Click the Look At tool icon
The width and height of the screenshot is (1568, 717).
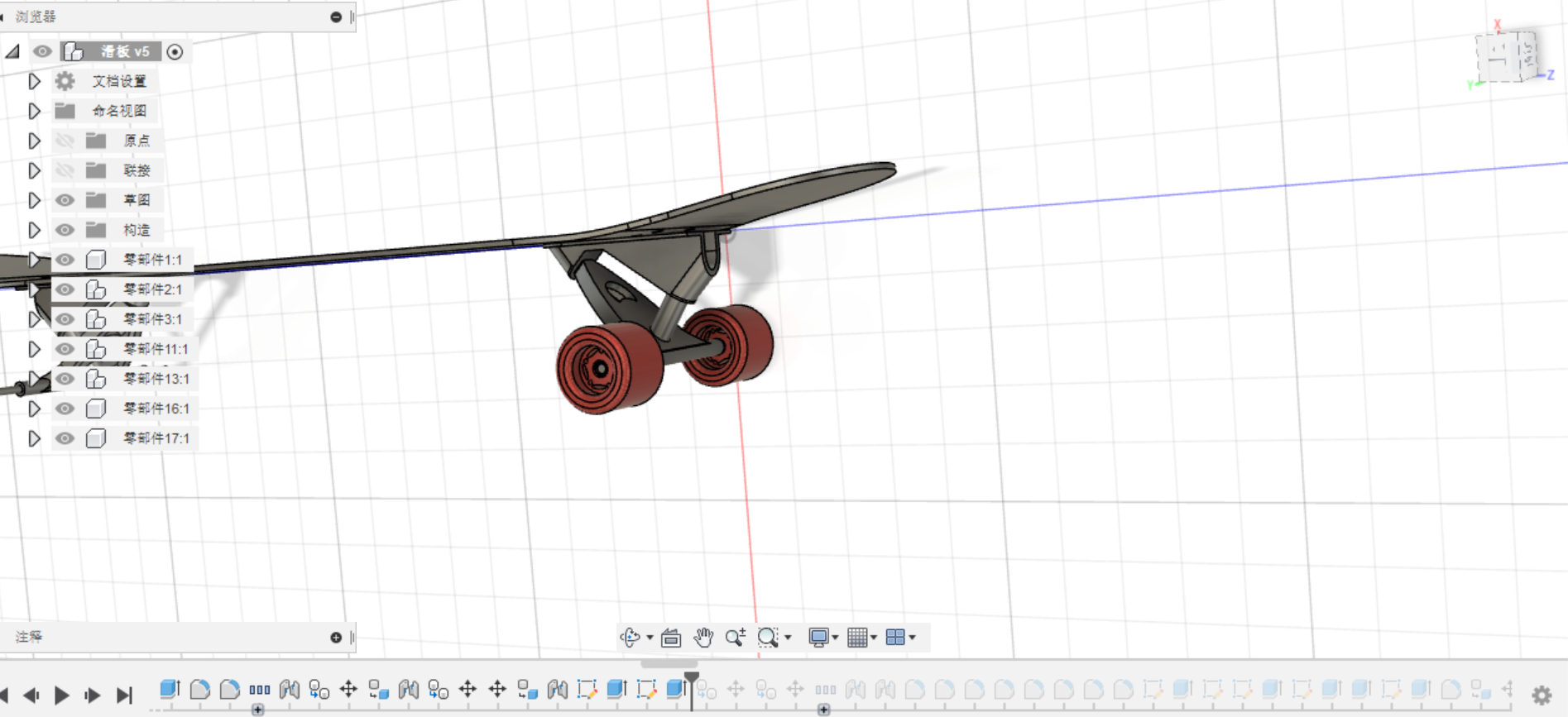(x=671, y=638)
